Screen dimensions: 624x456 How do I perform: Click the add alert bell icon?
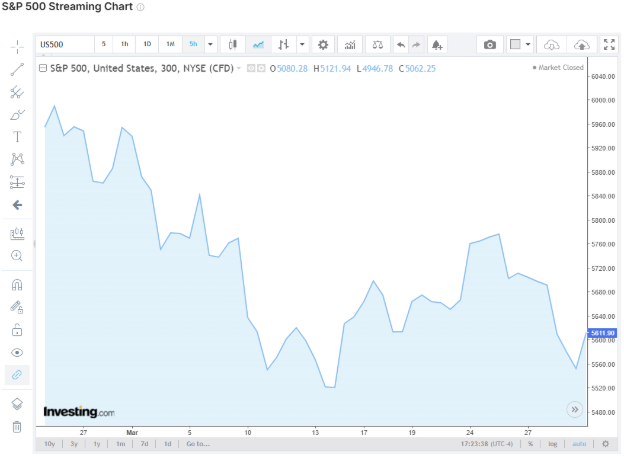(x=437, y=45)
